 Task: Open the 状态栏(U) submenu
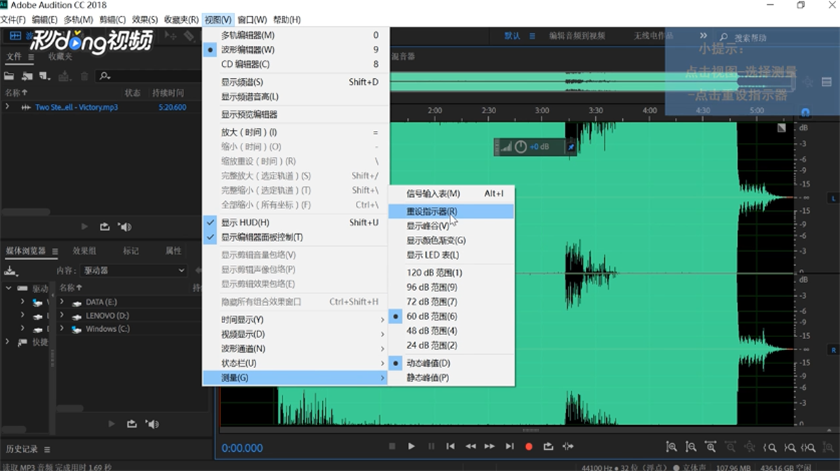[x=295, y=363]
